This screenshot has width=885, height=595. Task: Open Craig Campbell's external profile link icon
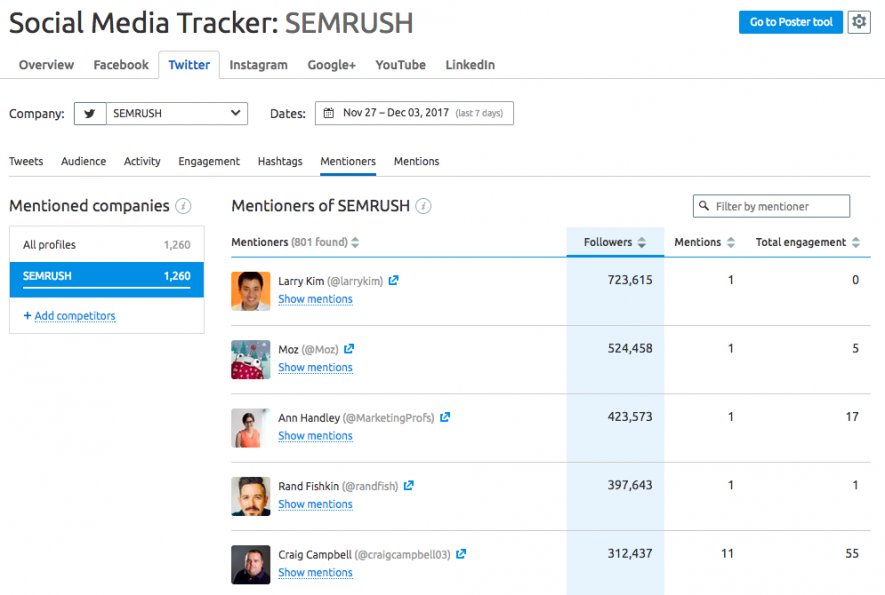[461, 554]
